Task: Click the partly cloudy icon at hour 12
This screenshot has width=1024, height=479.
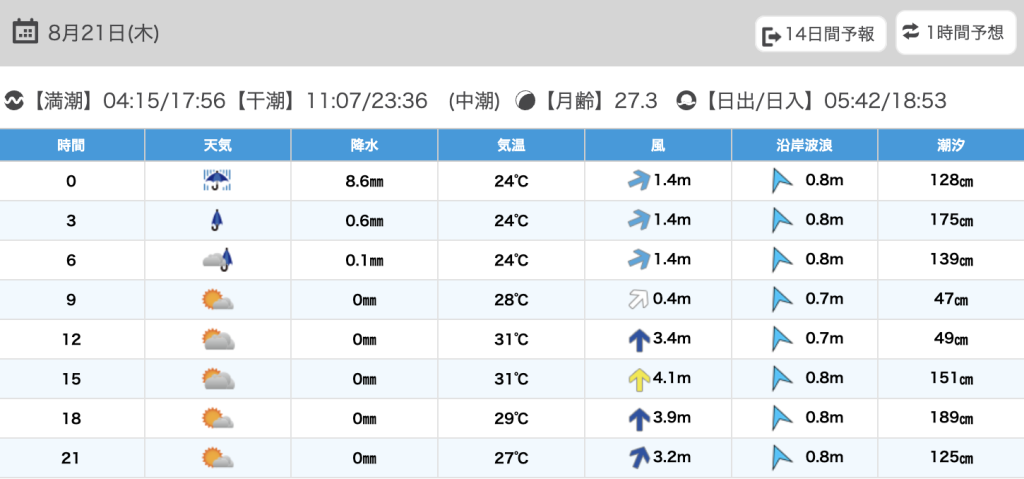Action: pos(218,339)
